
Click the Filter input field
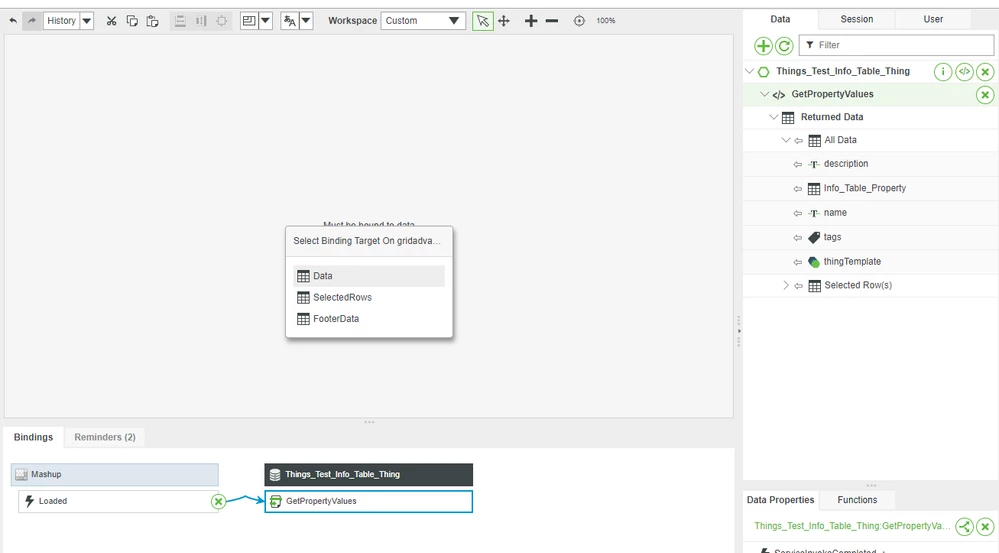point(896,45)
